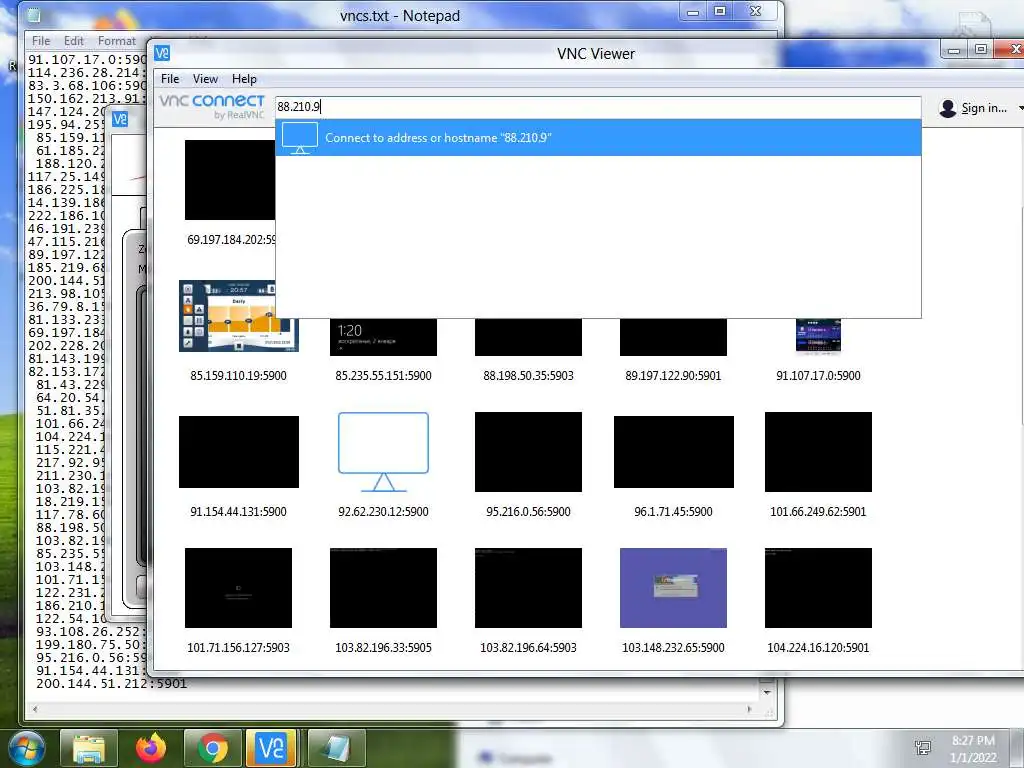Minimize the Notepad window
This screenshot has height=768, width=1024.
coord(693,11)
